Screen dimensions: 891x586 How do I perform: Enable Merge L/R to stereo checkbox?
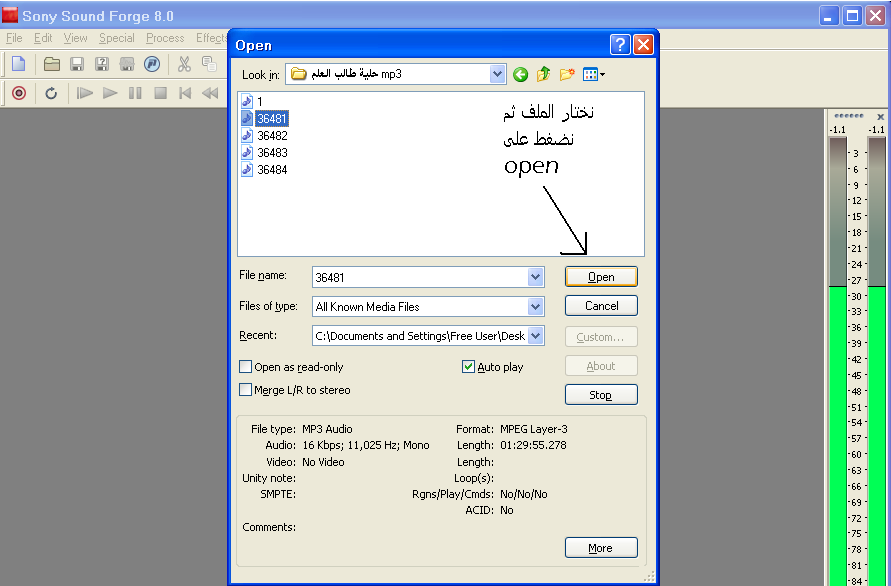[x=245, y=389]
